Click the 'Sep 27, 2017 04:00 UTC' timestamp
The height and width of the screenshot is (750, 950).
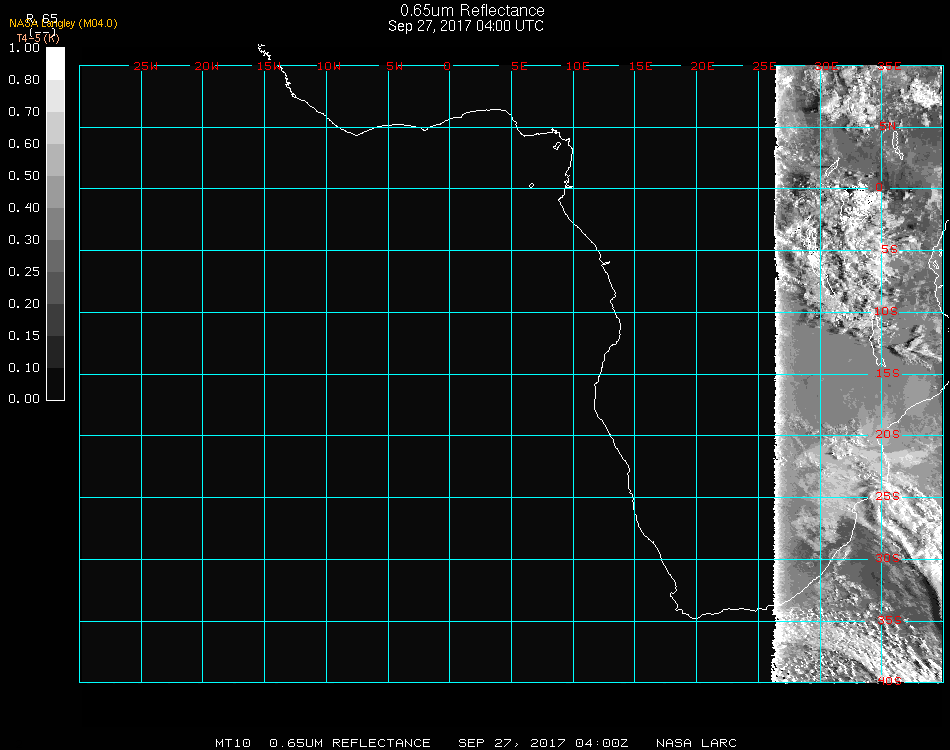click(466, 26)
